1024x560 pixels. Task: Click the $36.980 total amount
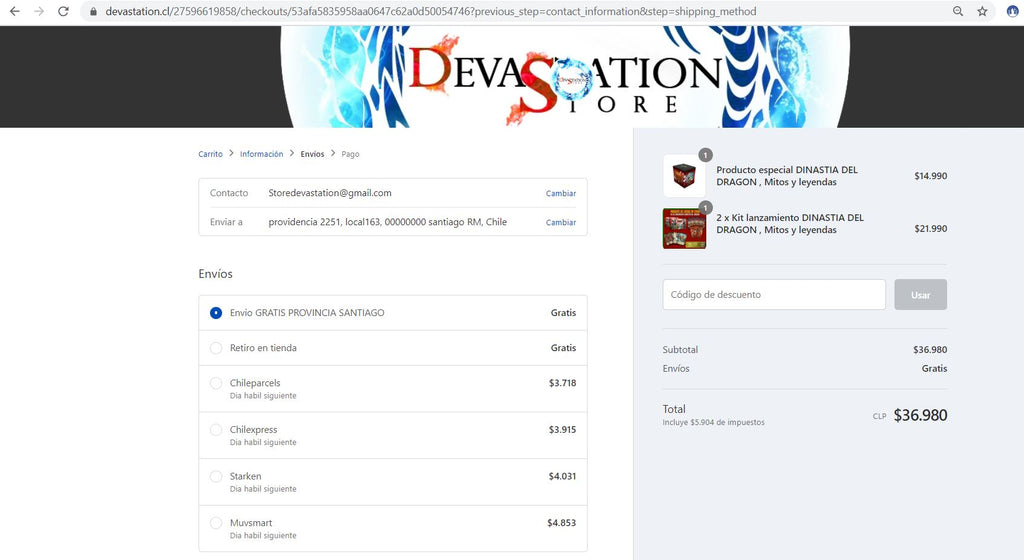(x=920, y=415)
